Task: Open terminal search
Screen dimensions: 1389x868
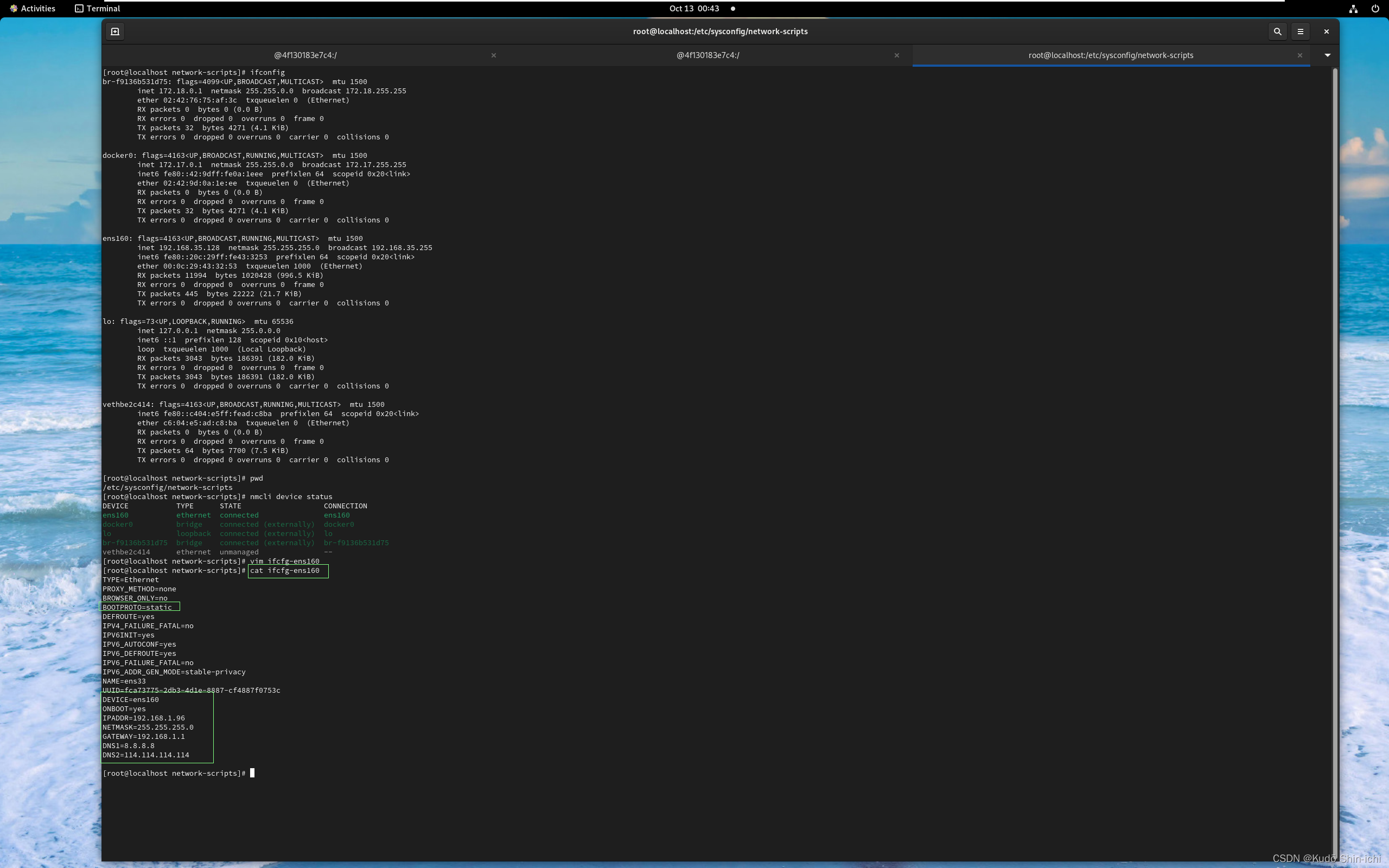Action: 1277,31
